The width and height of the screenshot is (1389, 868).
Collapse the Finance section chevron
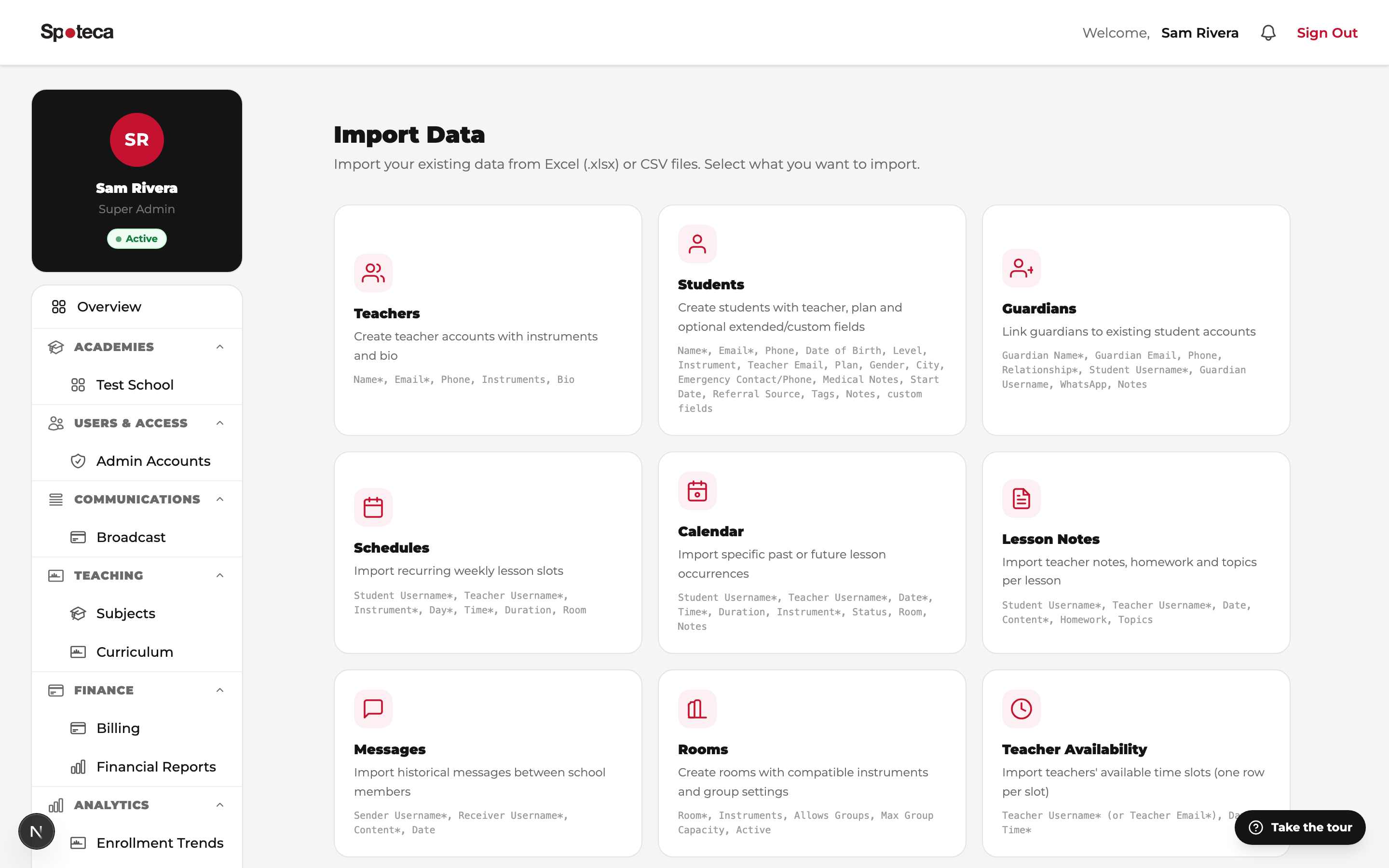(220, 691)
